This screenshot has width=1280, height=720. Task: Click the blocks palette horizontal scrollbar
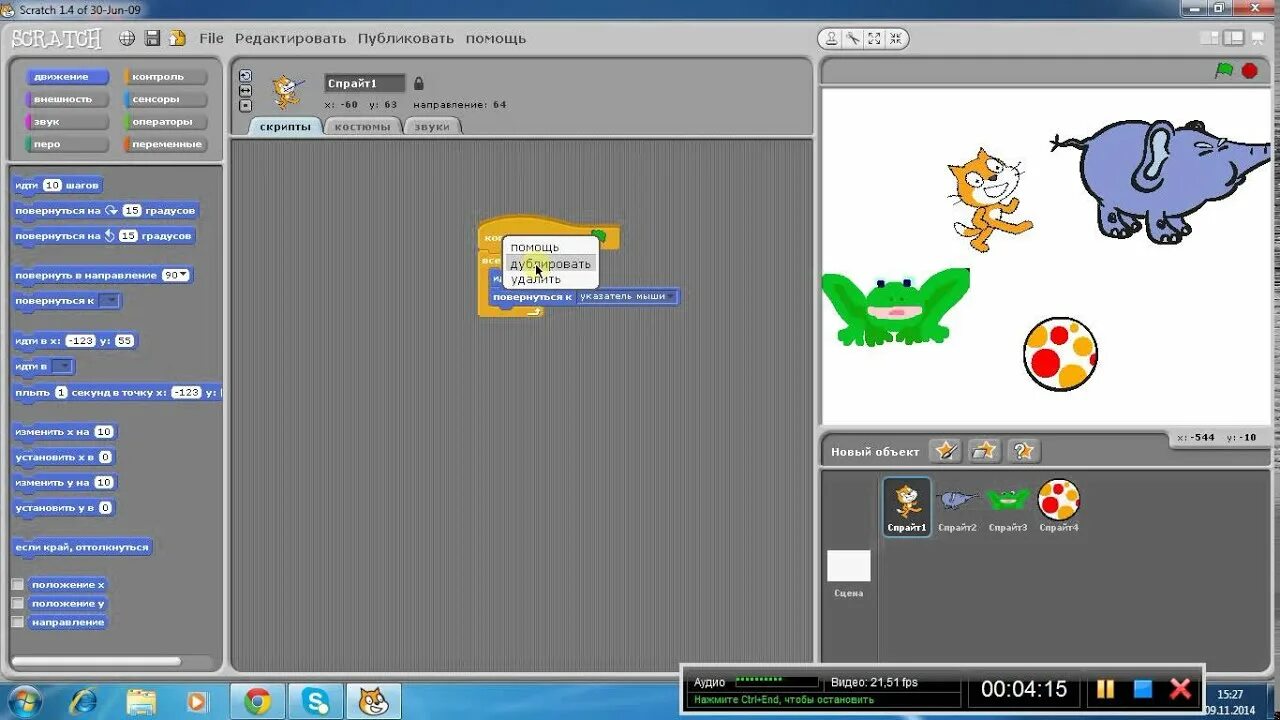pos(96,661)
